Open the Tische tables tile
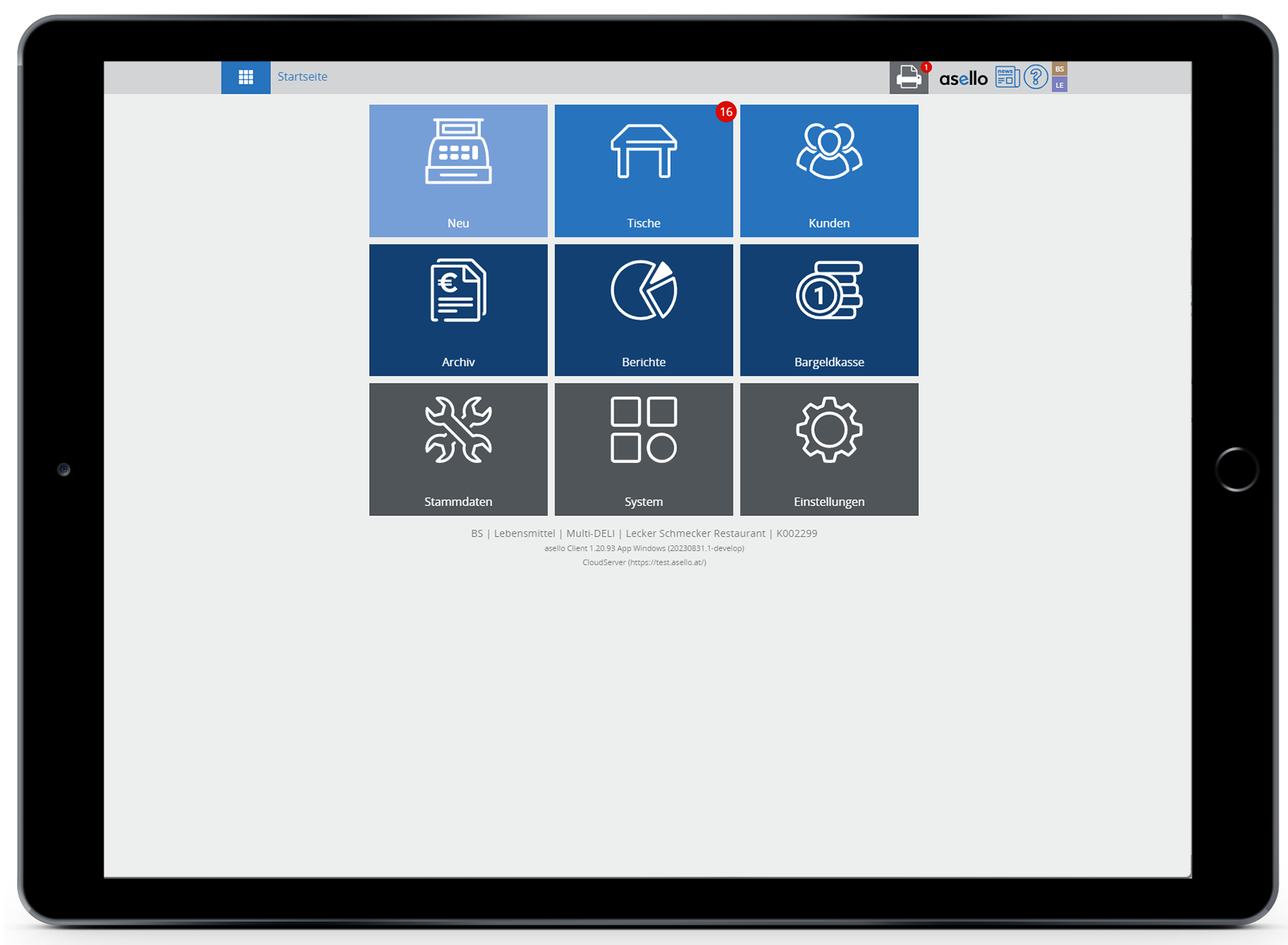 point(644,170)
